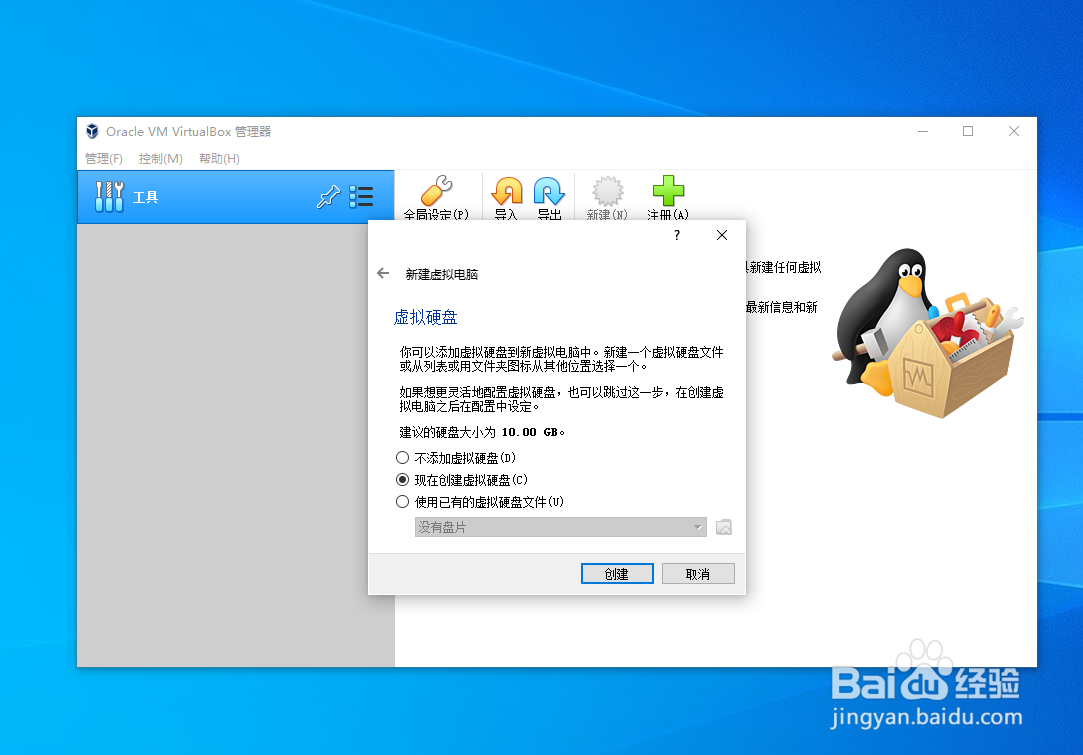This screenshot has width=1083, height=755.
Task: Click the VirtualBox logo in title bar
Action: point(92,131)
